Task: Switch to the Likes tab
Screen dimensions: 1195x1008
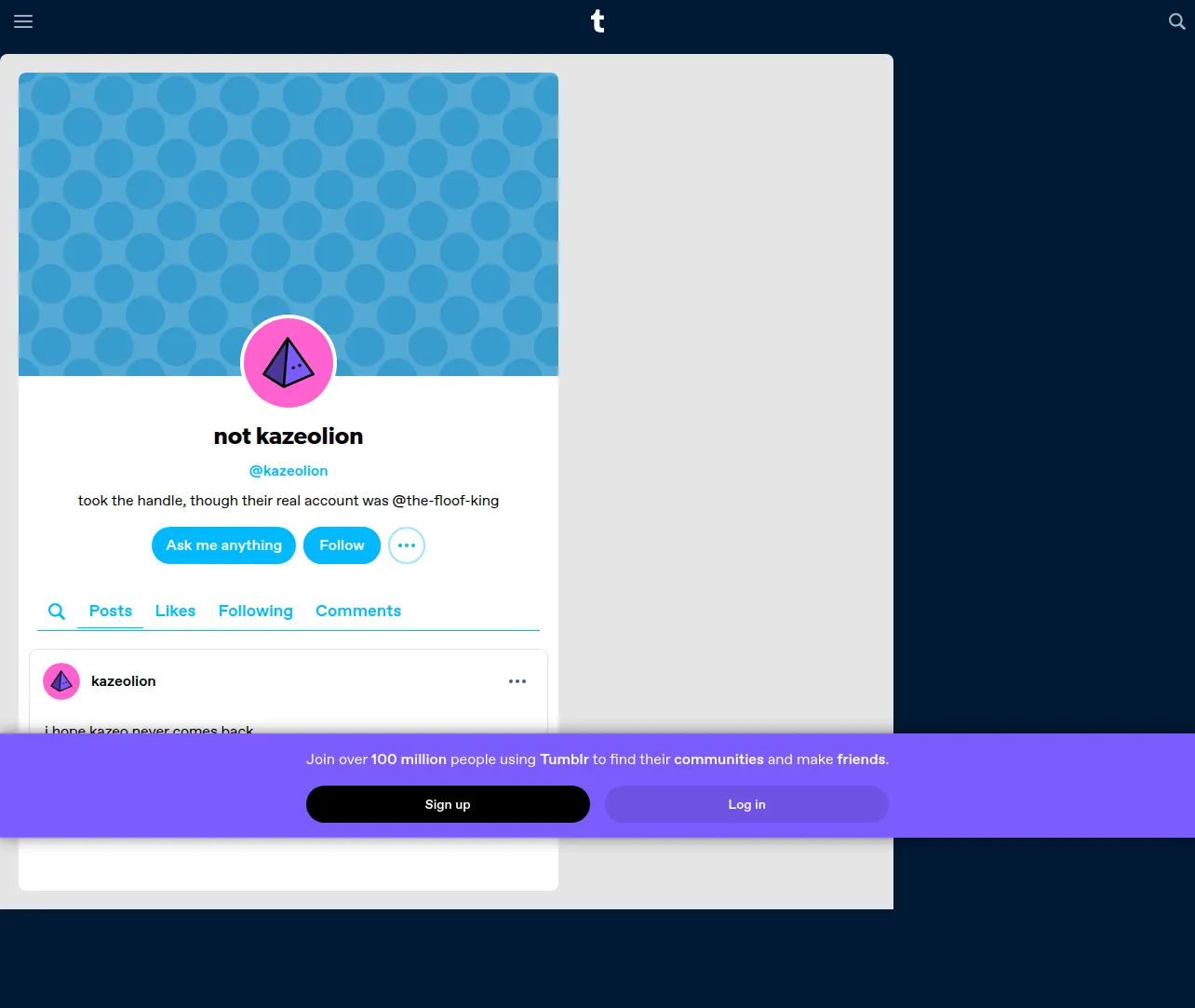Action: coord(175,612)
